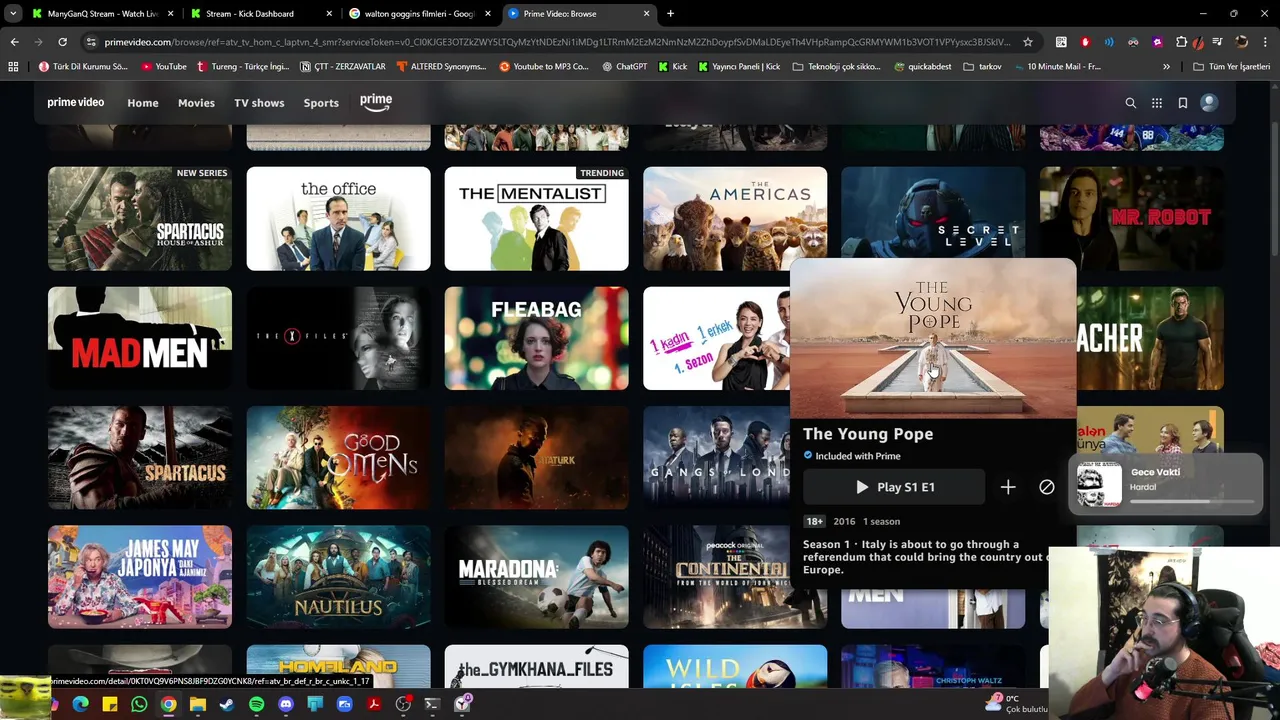Open the Good Omens show thumbnail
The image size is (1280, 720).
pyautogui.click(x=338, y=458)
